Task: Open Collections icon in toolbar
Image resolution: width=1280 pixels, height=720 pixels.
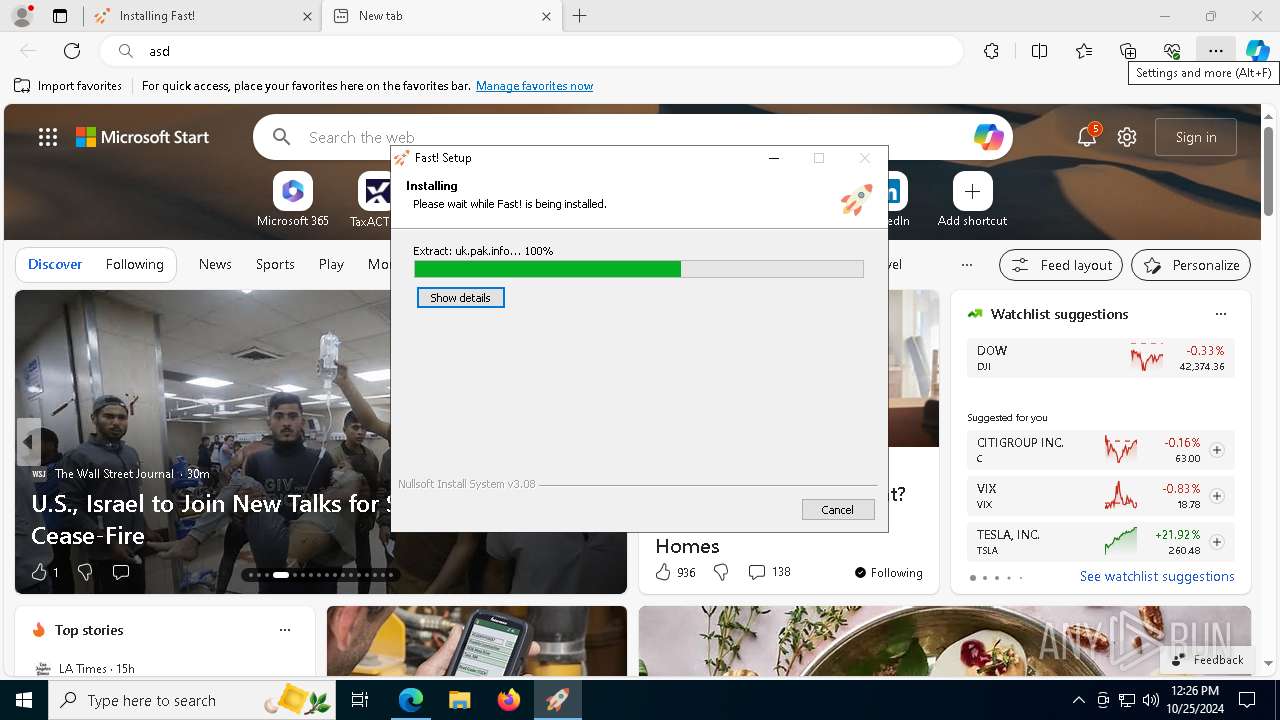Action: click(1128, 51)
